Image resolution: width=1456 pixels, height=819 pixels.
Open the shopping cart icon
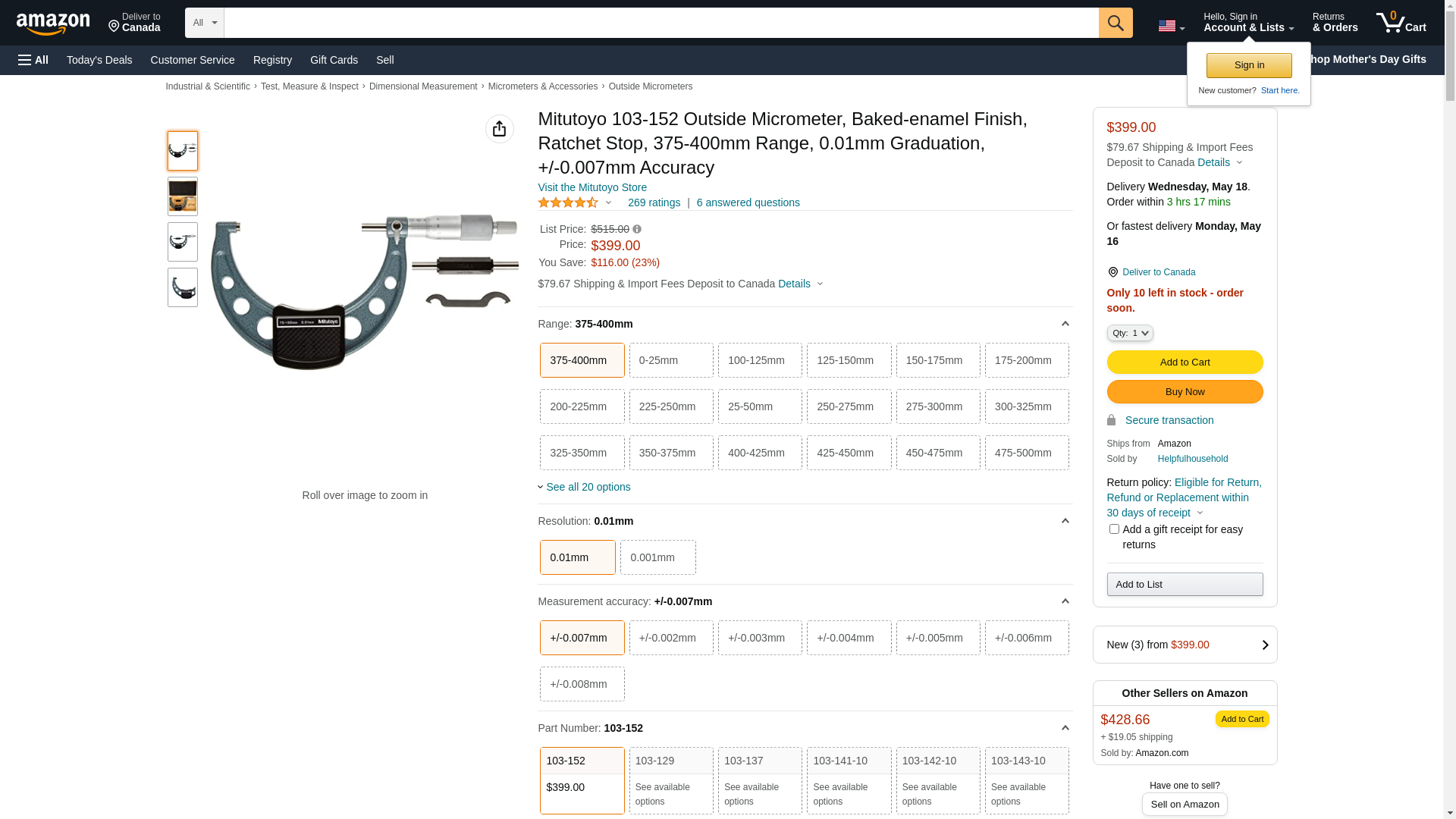point(1400,23)
